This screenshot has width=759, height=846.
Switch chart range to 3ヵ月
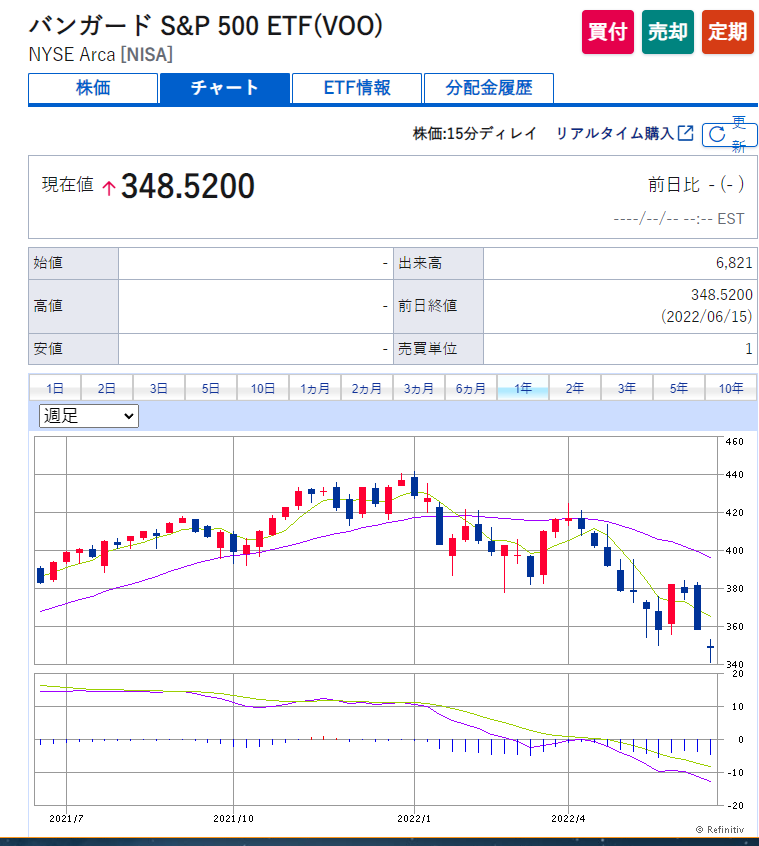[418, 388]
